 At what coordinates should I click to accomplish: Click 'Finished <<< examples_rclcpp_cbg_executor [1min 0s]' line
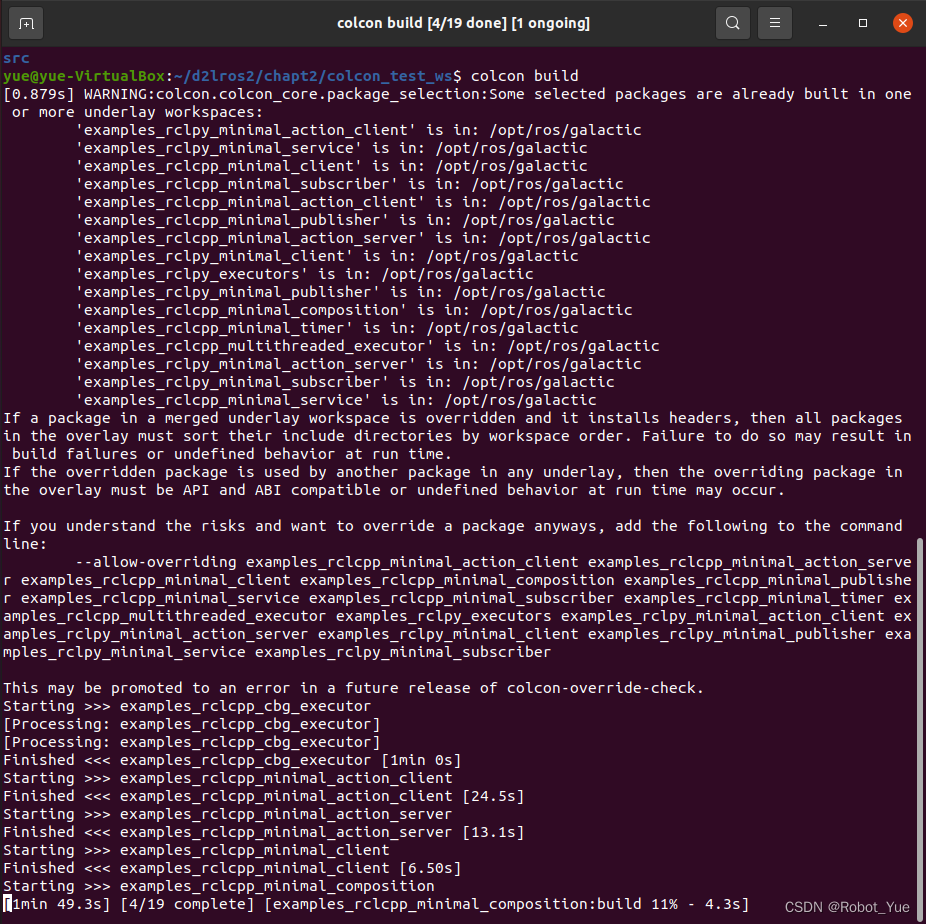click(x=232, y=760)
